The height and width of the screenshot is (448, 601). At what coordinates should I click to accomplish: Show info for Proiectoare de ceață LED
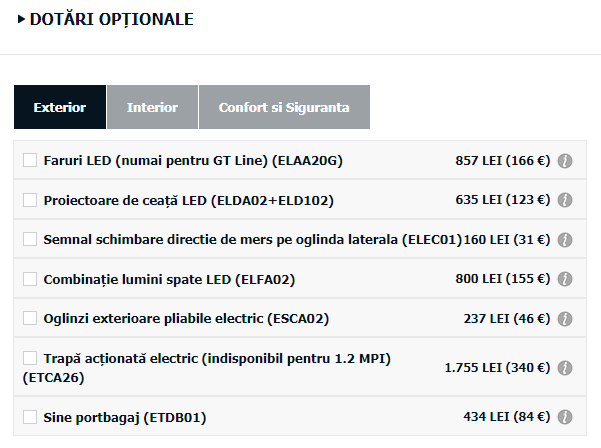[565, 200]
